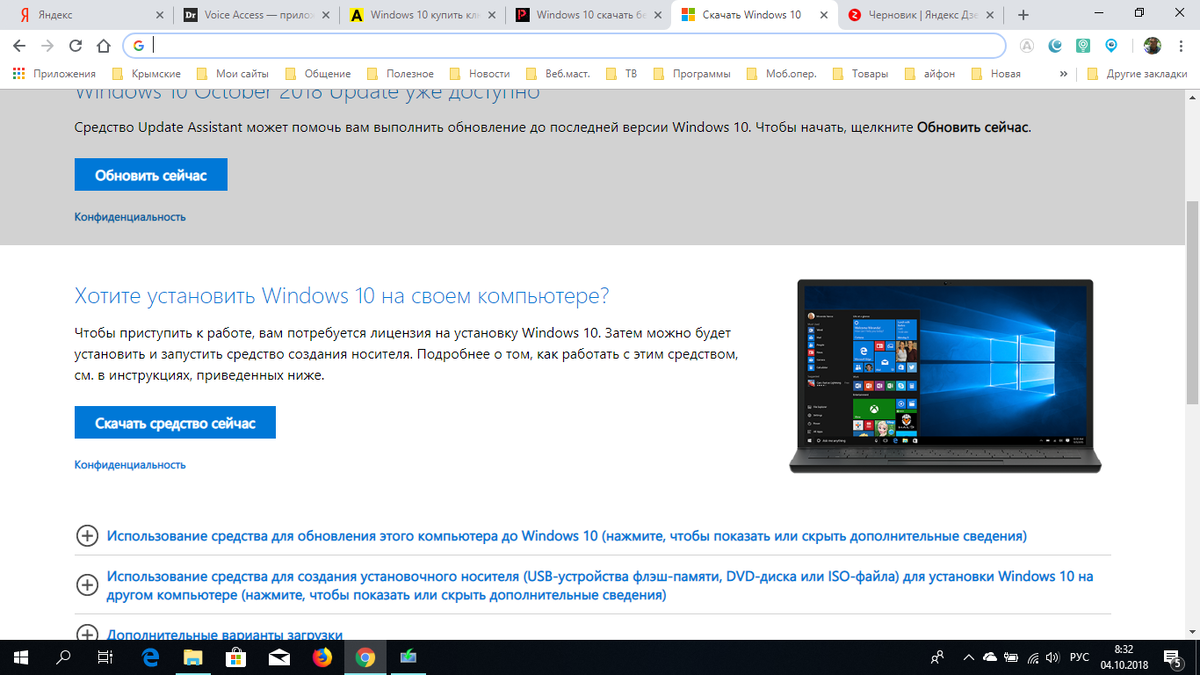Click the blue crescent extension icon
Viewport: 1200px width, 675px height.
1055,46
